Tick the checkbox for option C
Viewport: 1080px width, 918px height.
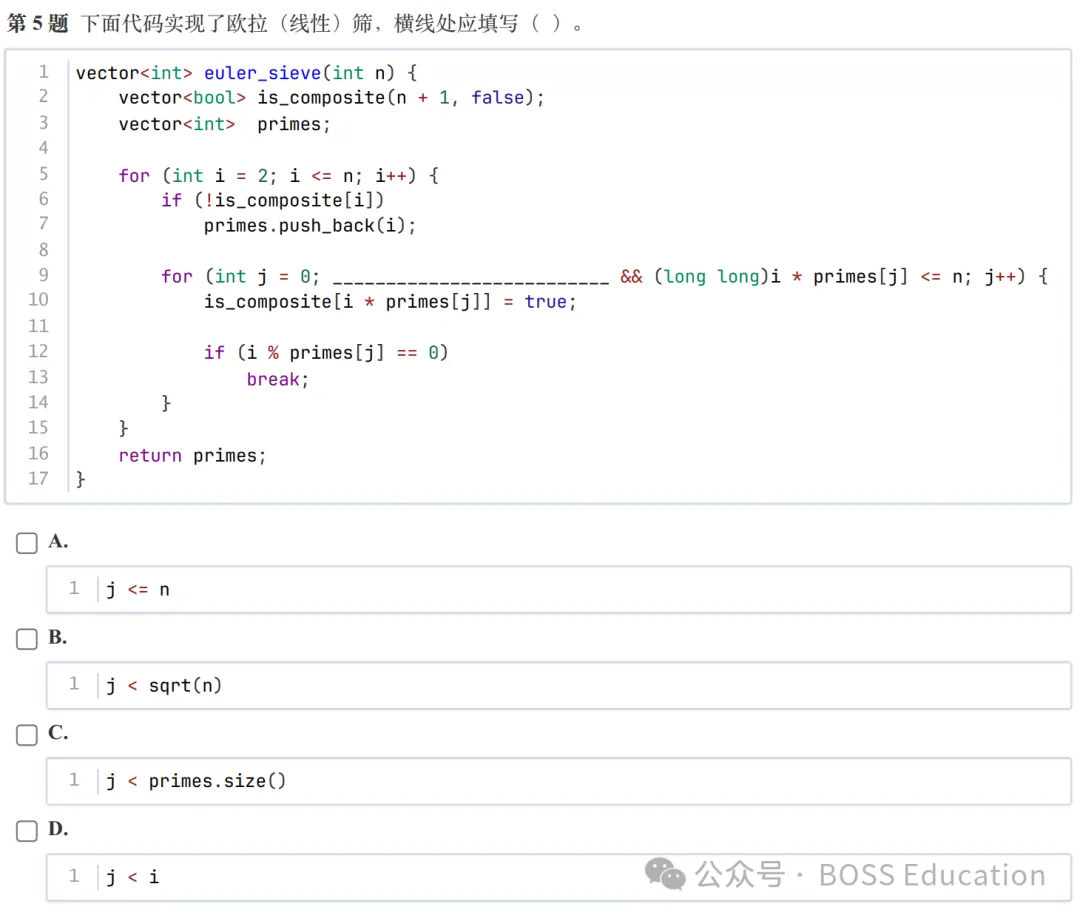click(x=27, y=734)
